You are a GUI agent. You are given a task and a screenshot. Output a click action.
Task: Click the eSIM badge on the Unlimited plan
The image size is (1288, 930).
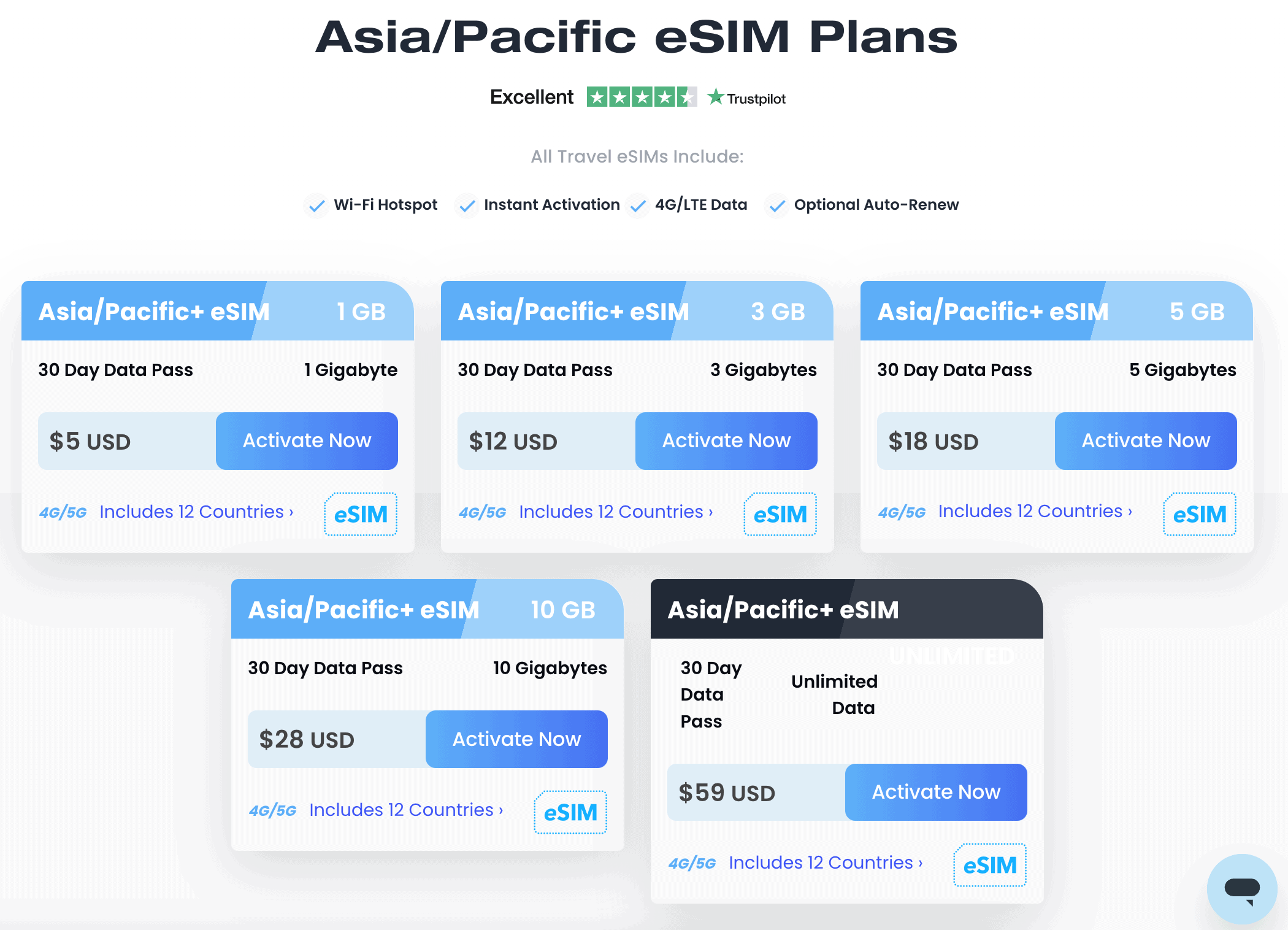pyautogui.click(x=989, y=866)
